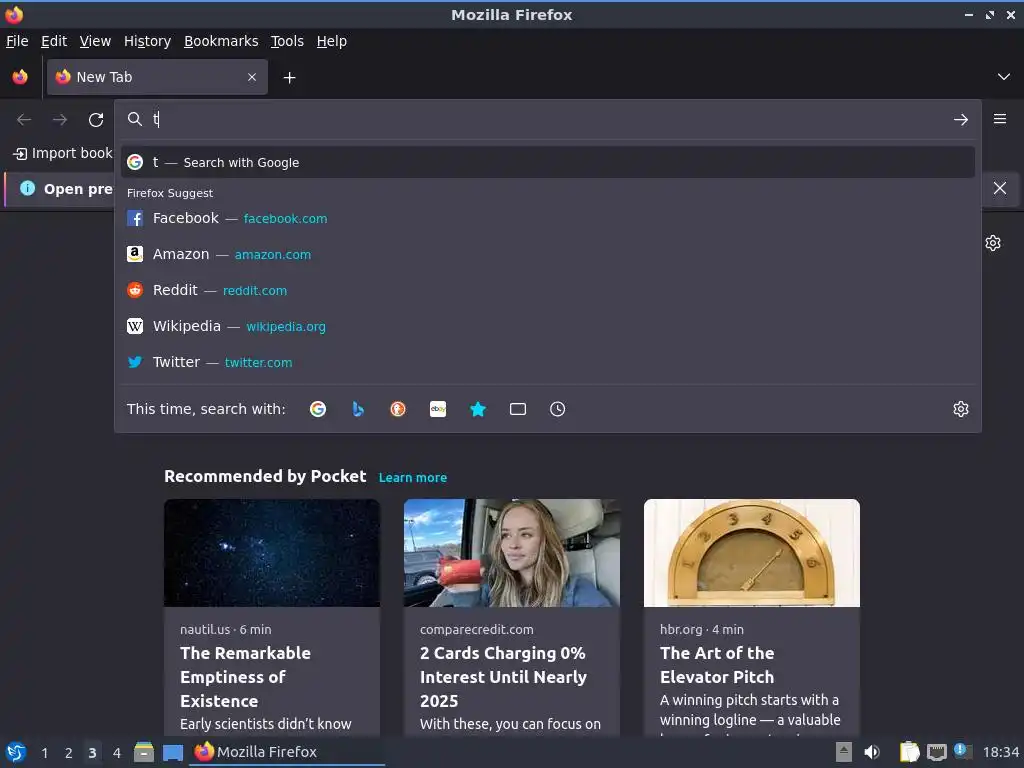Search open Tabs using the tab icon
The width and height of the screenshot is (1024, 768).
pos(518,409)
